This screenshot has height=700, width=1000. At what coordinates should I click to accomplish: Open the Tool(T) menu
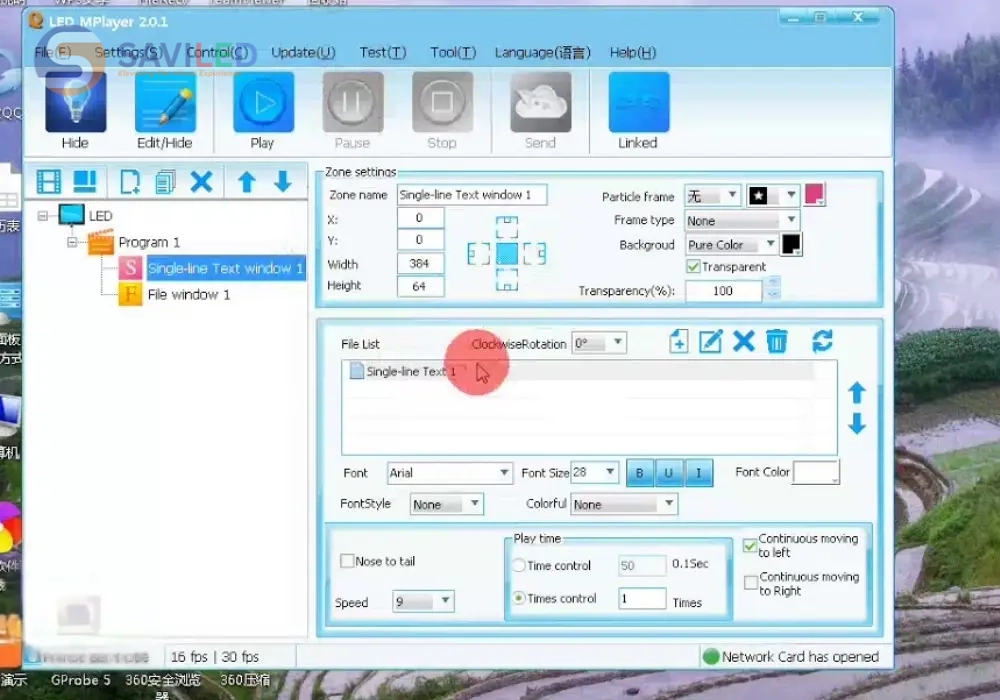(x=453, y=52)
